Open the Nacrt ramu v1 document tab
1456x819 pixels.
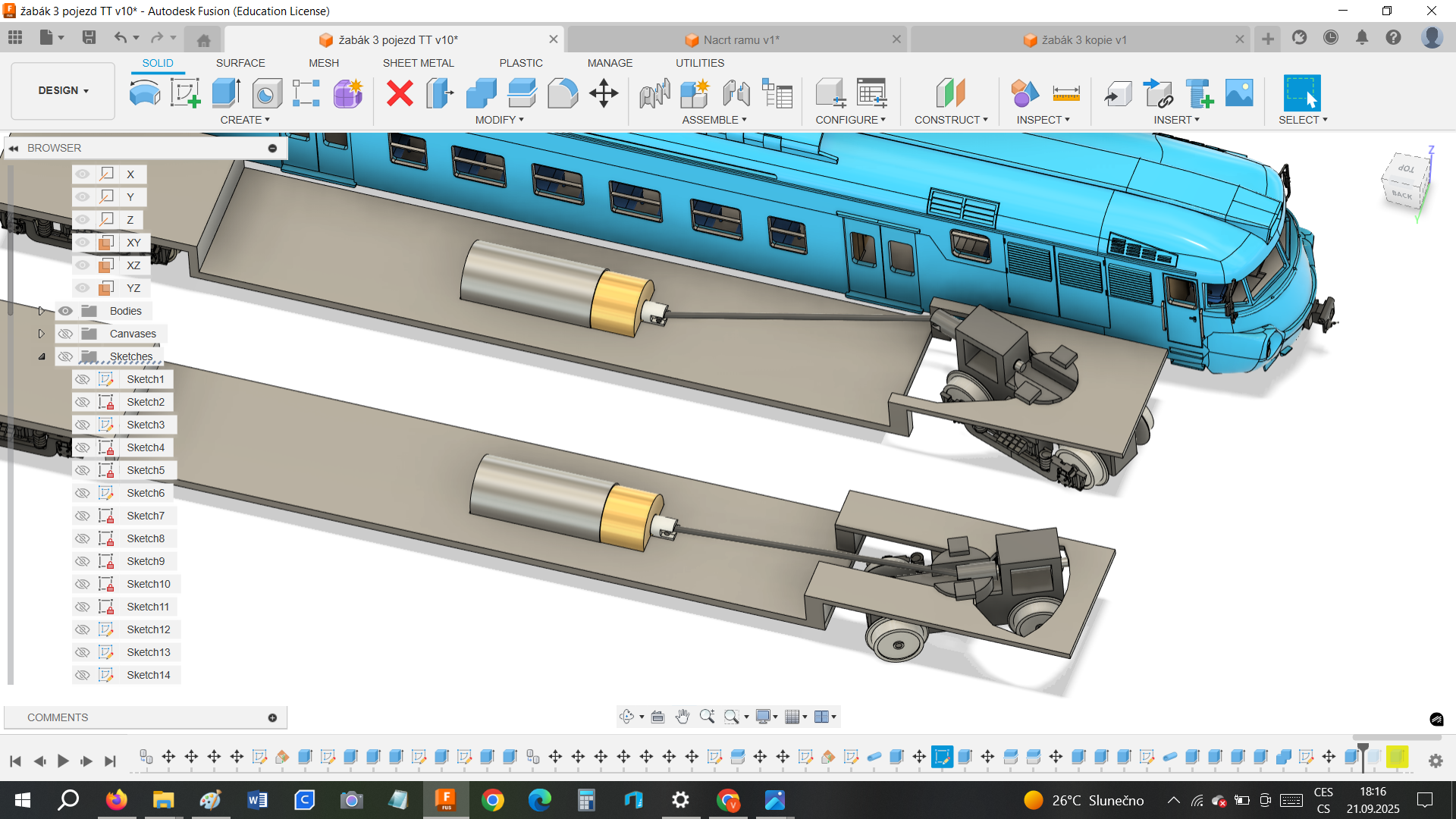pyautogui.click(x=740, y=39)
